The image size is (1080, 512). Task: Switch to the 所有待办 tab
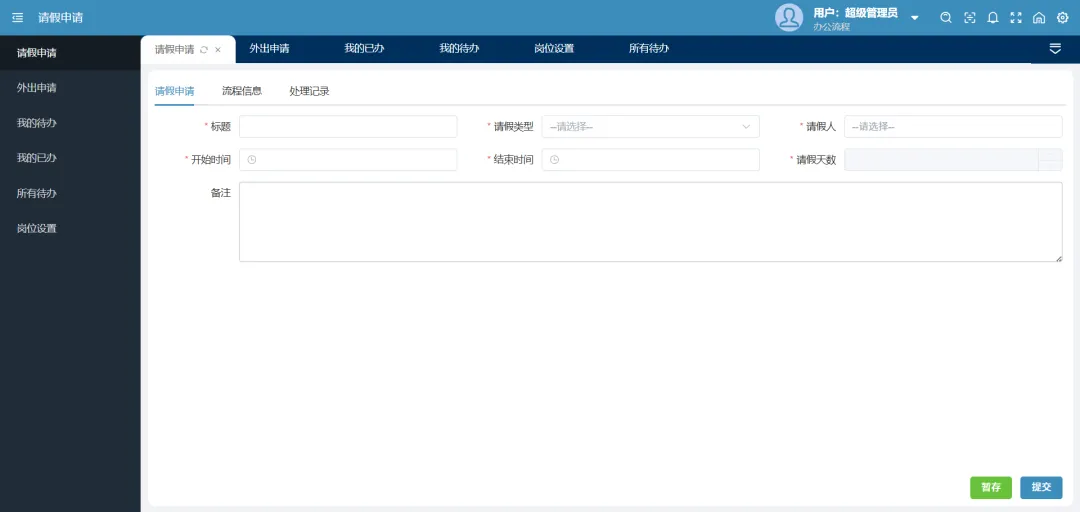[x=649, y=49]
